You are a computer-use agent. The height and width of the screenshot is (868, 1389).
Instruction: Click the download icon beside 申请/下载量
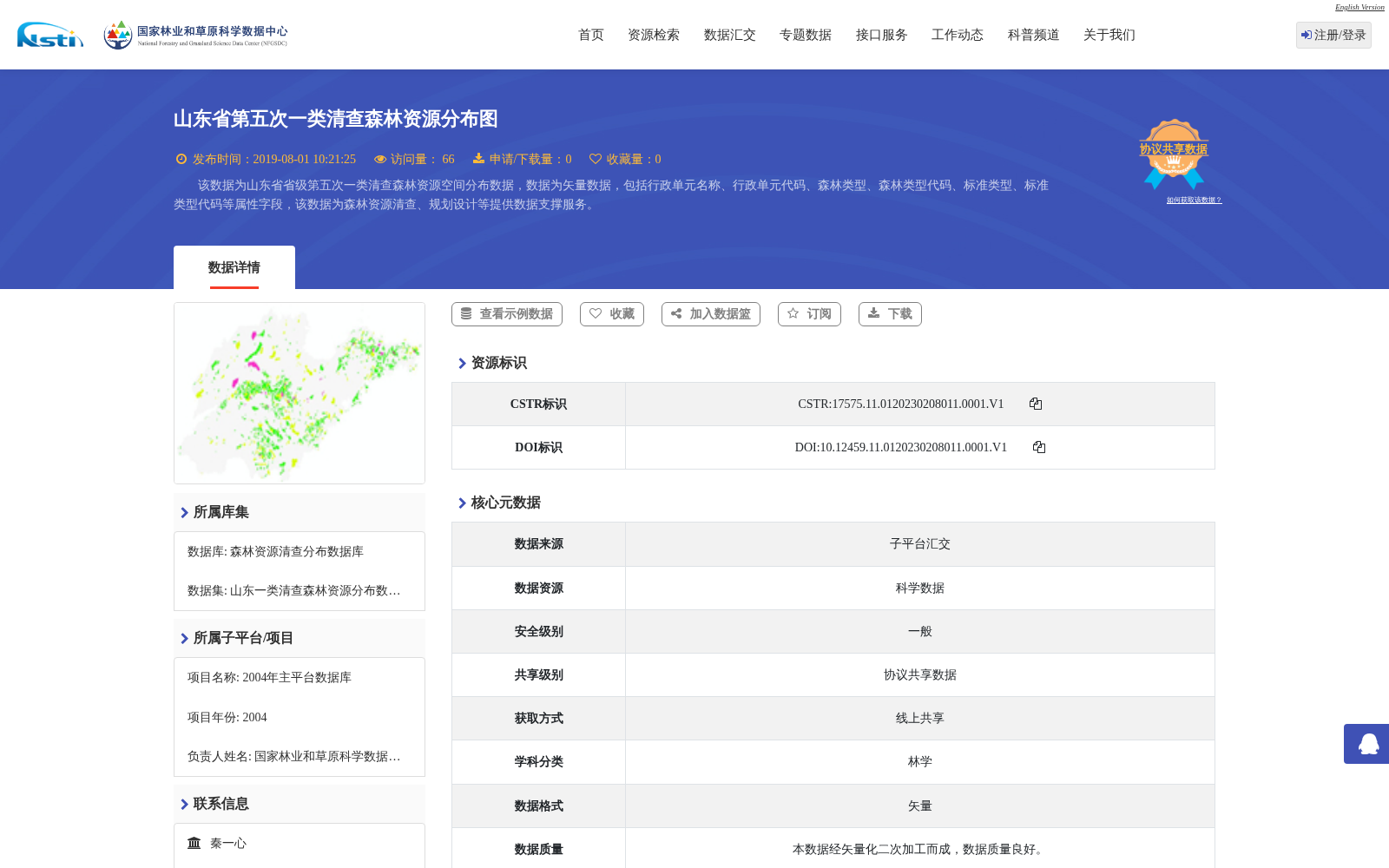[x=478, y=159]
